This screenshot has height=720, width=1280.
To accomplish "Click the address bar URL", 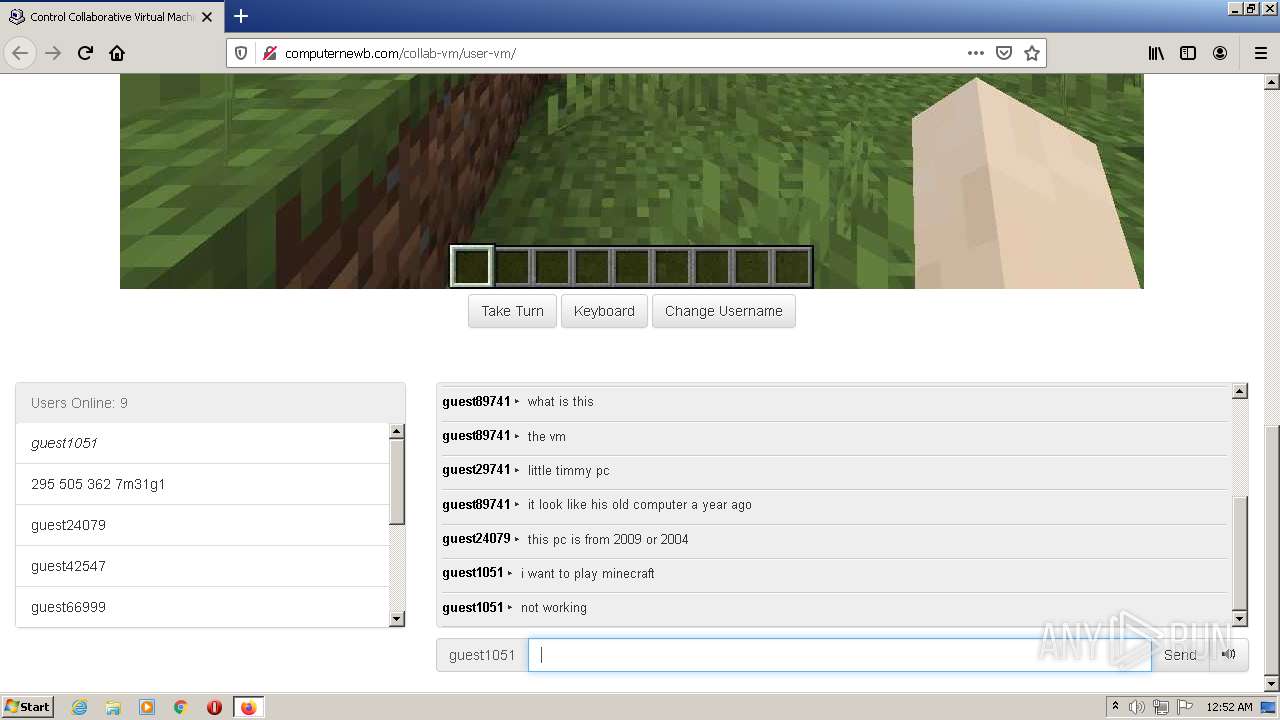I will click(x=400, y=53).
